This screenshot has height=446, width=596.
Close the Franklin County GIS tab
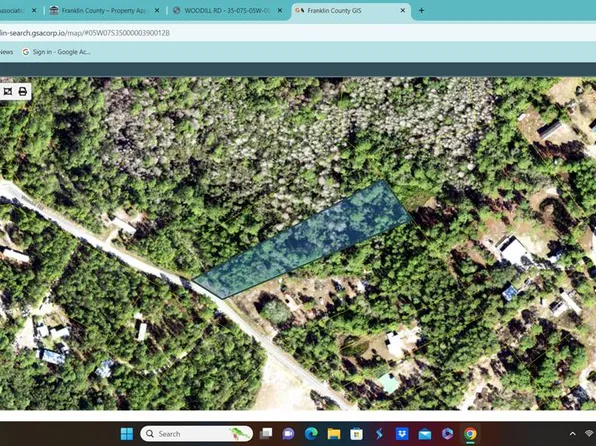[x=403, y=11]
